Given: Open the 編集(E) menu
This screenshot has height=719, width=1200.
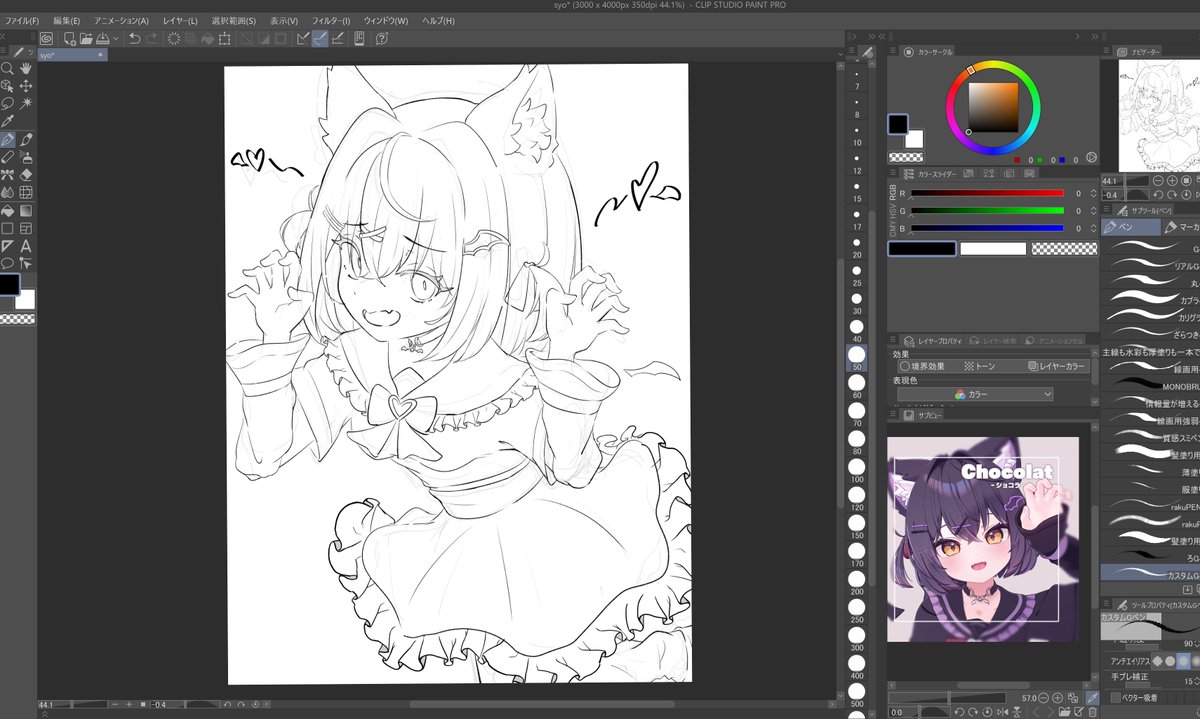Looking at the screenshot, I should click(66, 21).
